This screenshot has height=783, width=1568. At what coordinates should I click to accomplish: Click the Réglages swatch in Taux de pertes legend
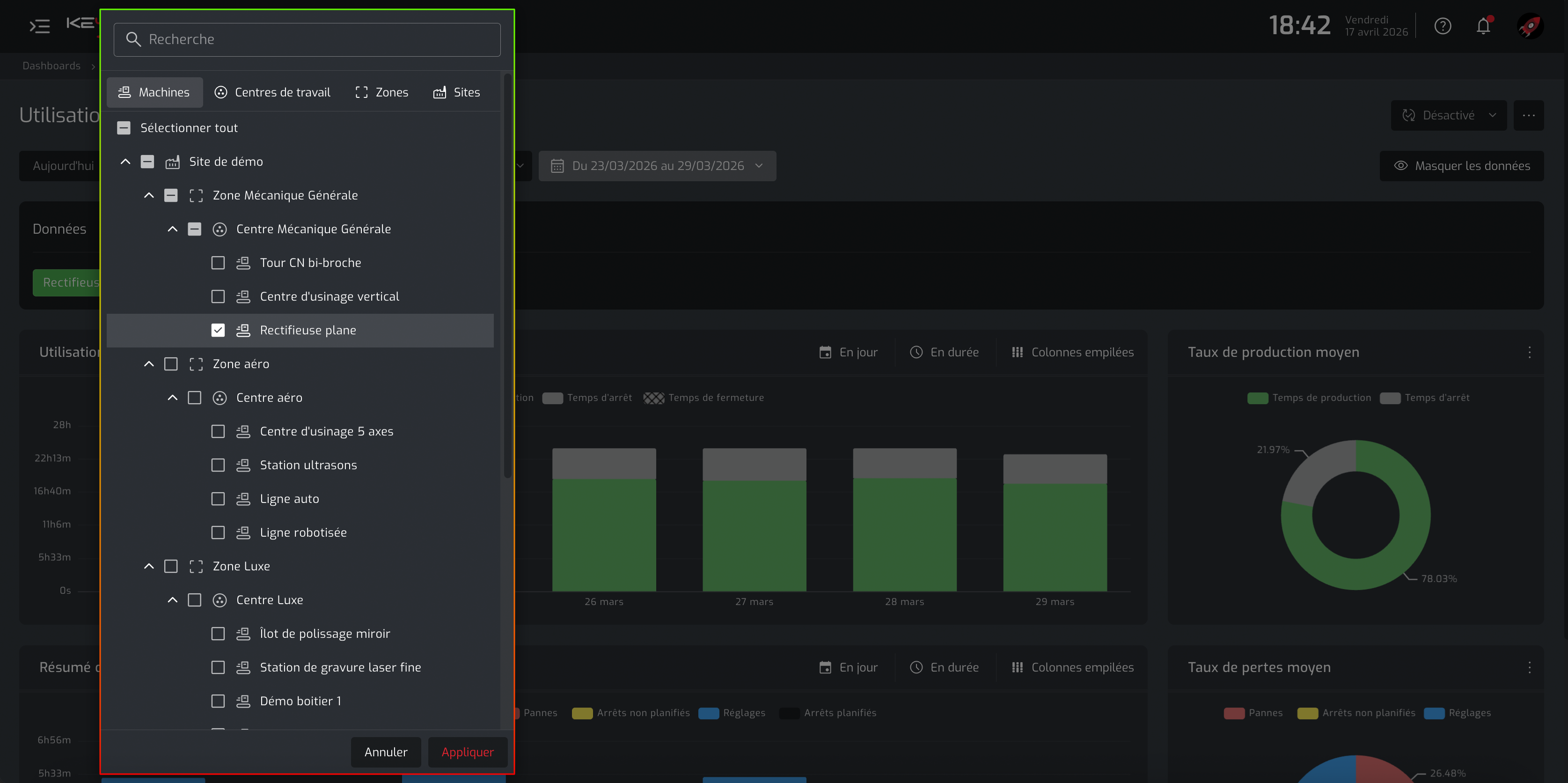tap(1434, 714)
